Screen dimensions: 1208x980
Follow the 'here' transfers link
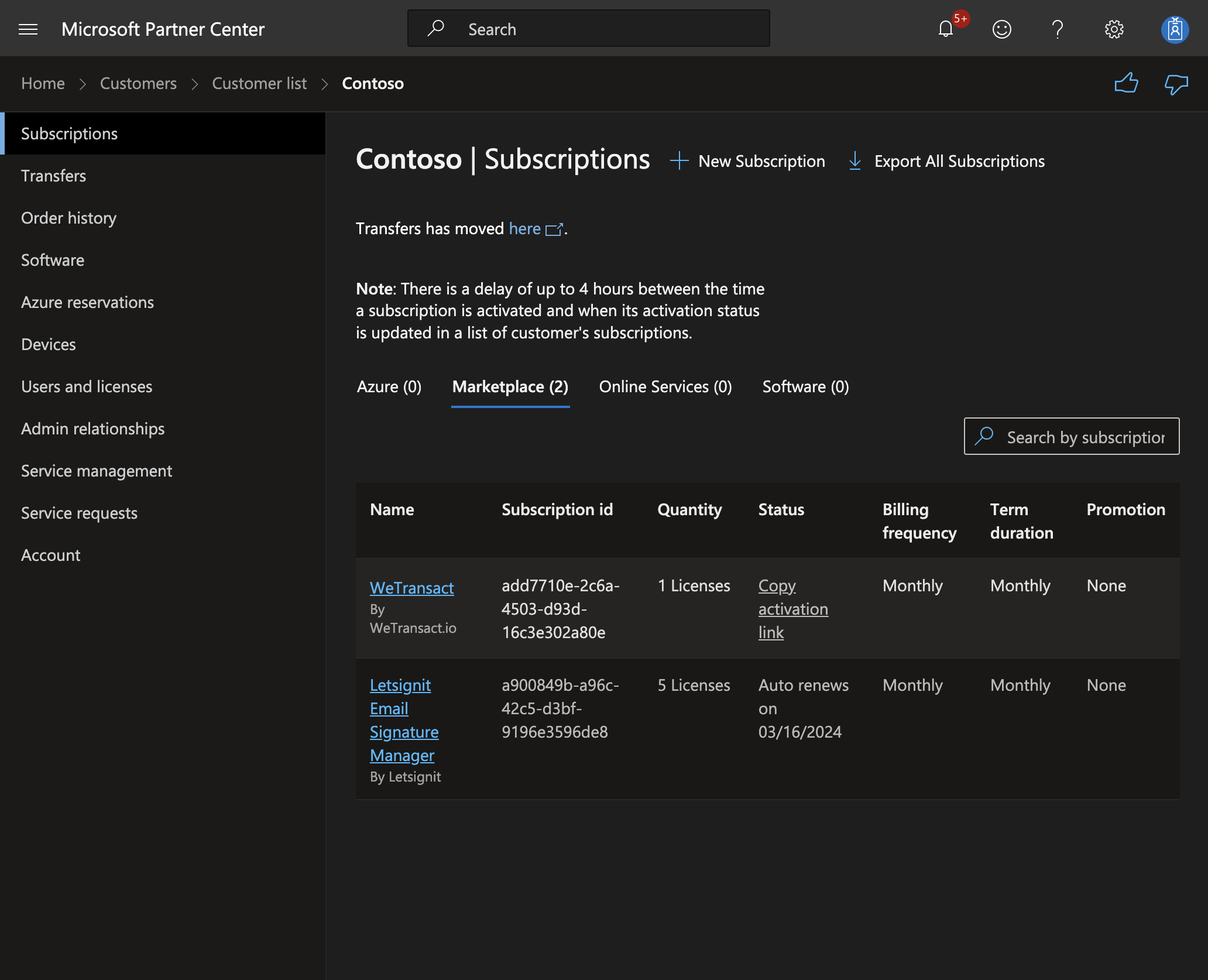pyautogui.click(x=524, y=228)
